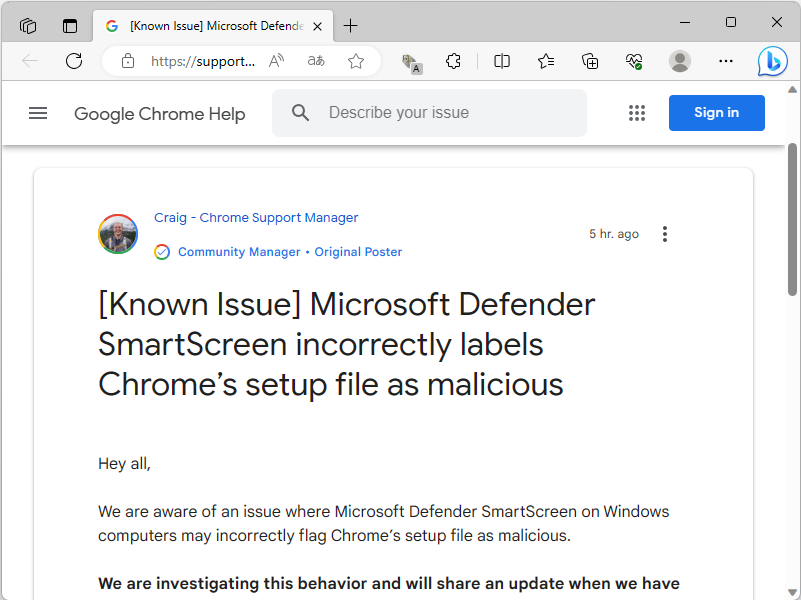Switch to the Known Issue tab
The width and height of the screenshot is (801, 600).
[x=205, y=25]
